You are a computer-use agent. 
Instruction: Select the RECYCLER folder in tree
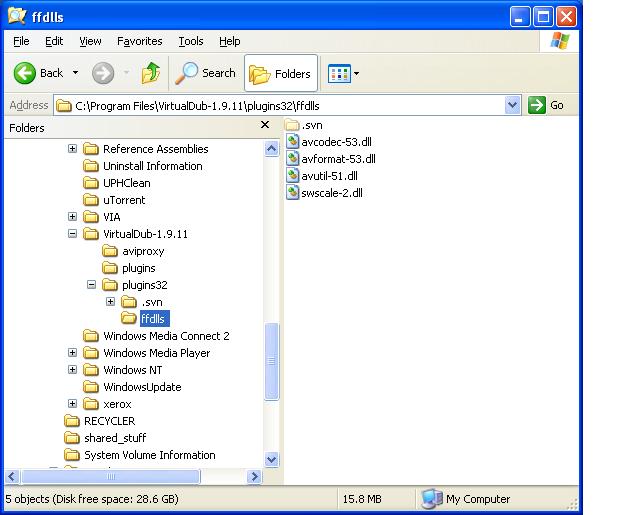[x=109, y=421]
